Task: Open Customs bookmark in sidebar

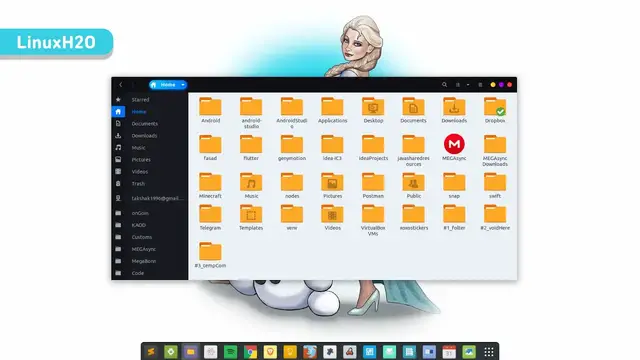Action: [149, 237]
